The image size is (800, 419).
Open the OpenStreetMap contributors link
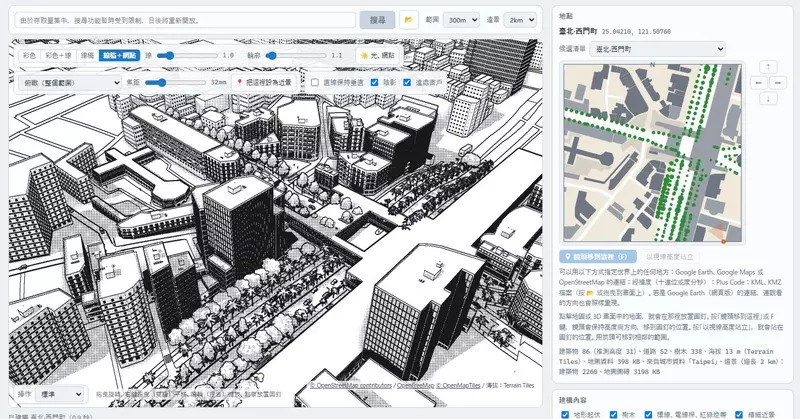(351, 386)
